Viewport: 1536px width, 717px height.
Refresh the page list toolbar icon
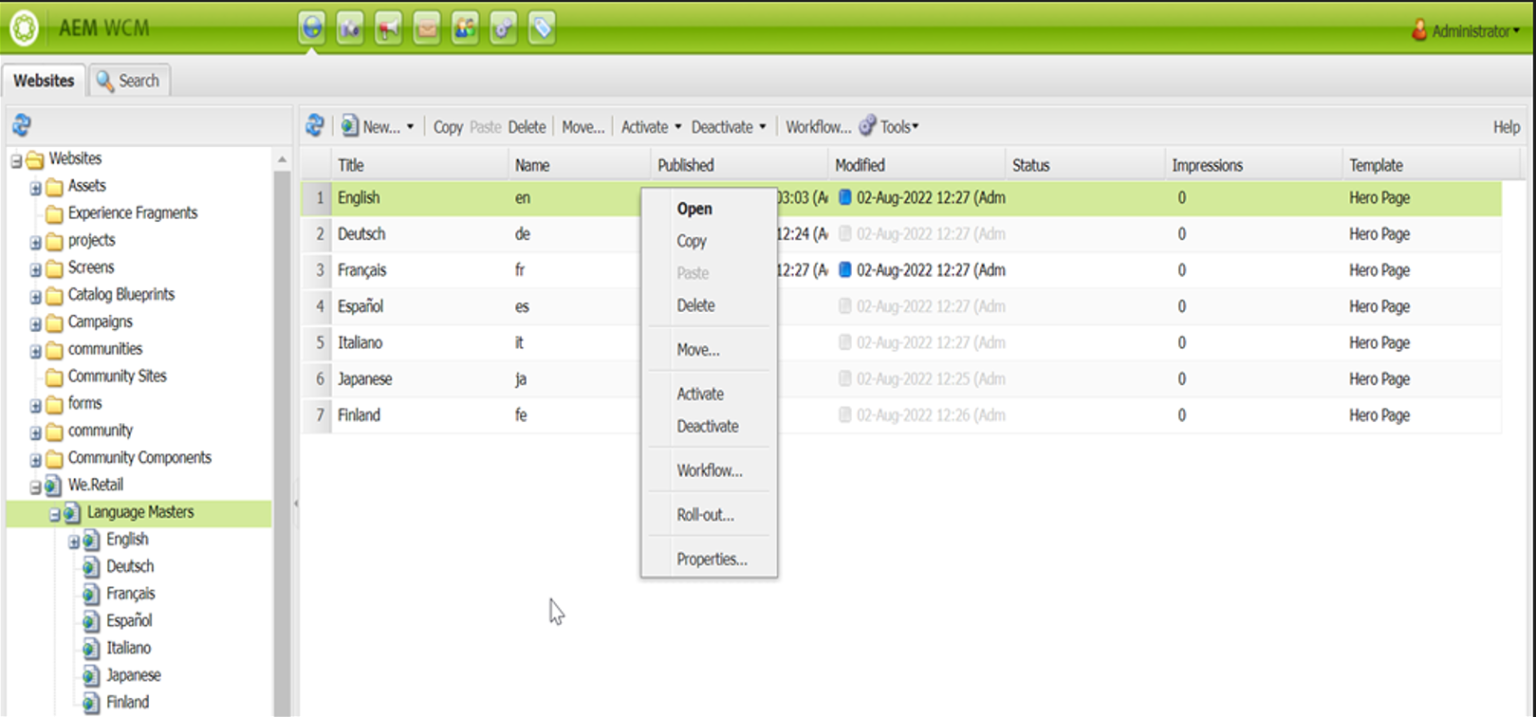click(x=314, y=126)
